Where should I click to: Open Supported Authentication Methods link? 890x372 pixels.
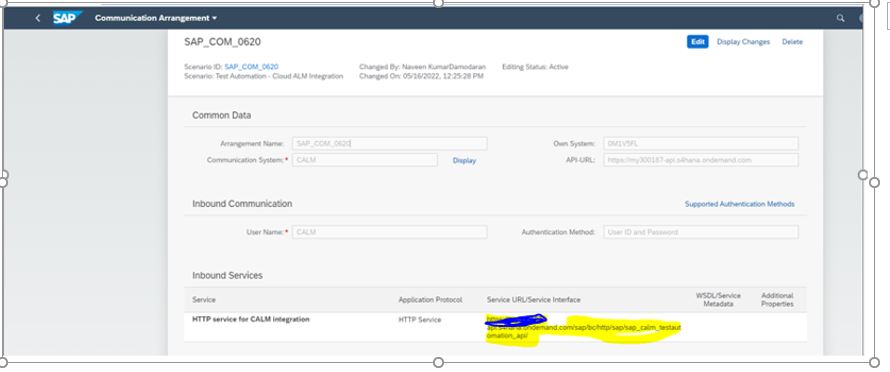pos(740,204)
